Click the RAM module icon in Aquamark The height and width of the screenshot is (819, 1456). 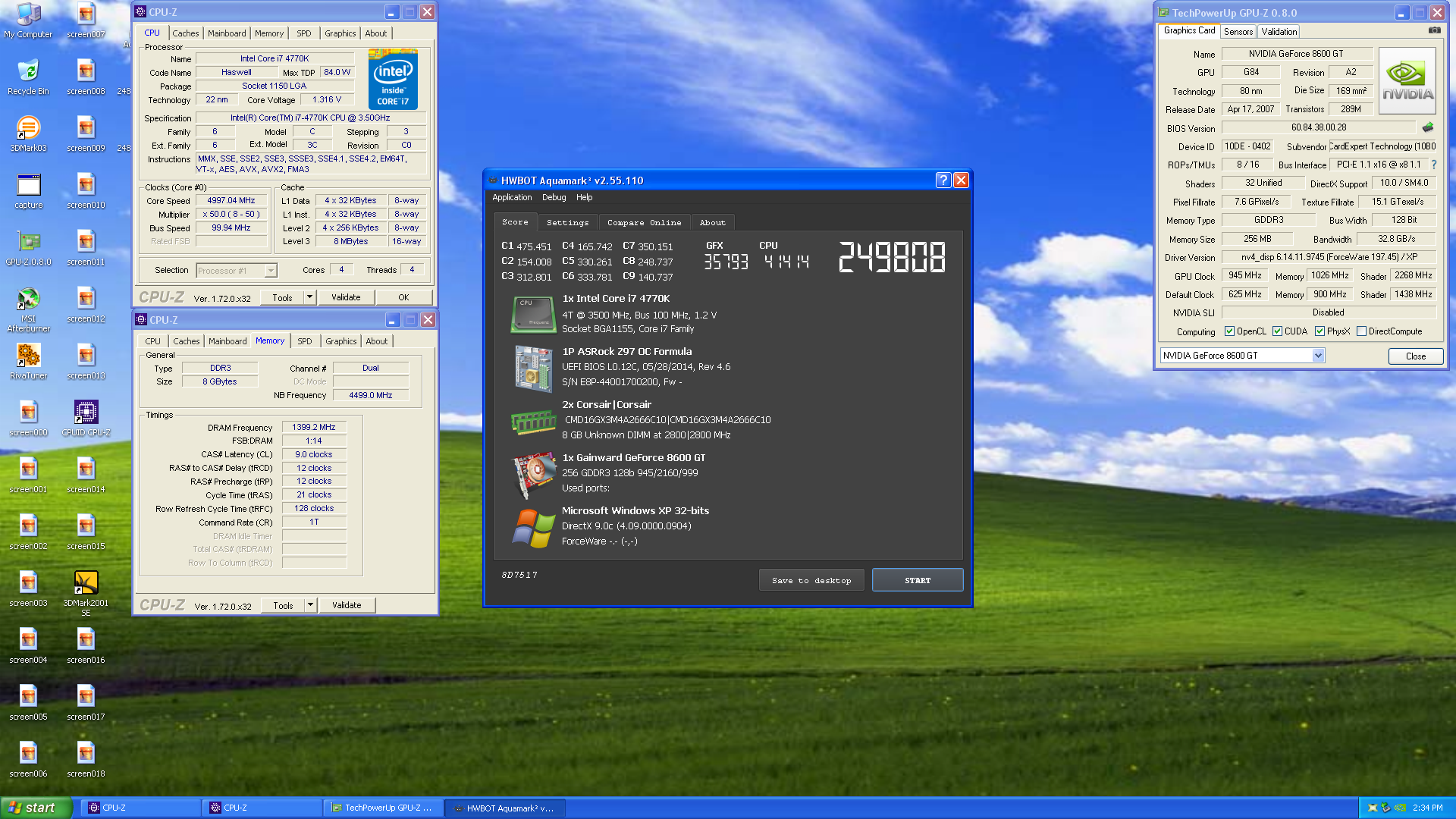point(533,422)
